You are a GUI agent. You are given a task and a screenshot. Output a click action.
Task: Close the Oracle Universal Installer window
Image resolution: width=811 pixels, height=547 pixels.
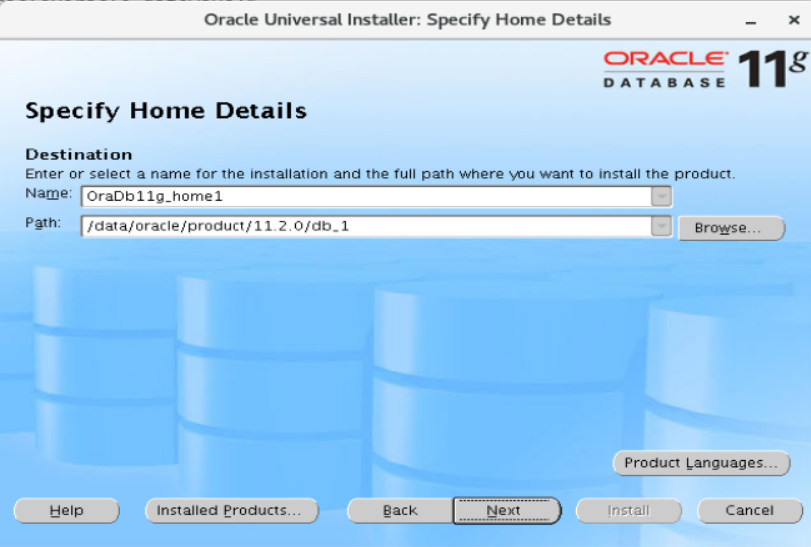click(x=794, y=20)
